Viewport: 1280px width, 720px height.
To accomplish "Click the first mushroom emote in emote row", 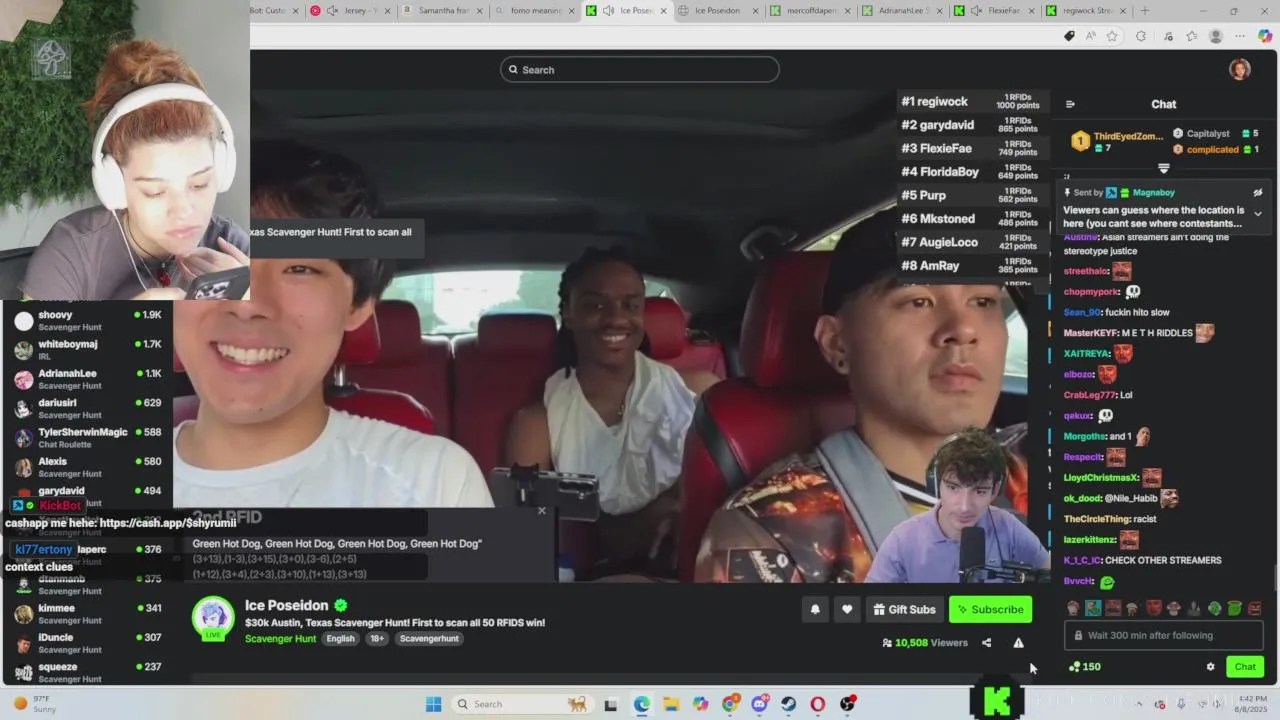I will [x=1073, y=608].
